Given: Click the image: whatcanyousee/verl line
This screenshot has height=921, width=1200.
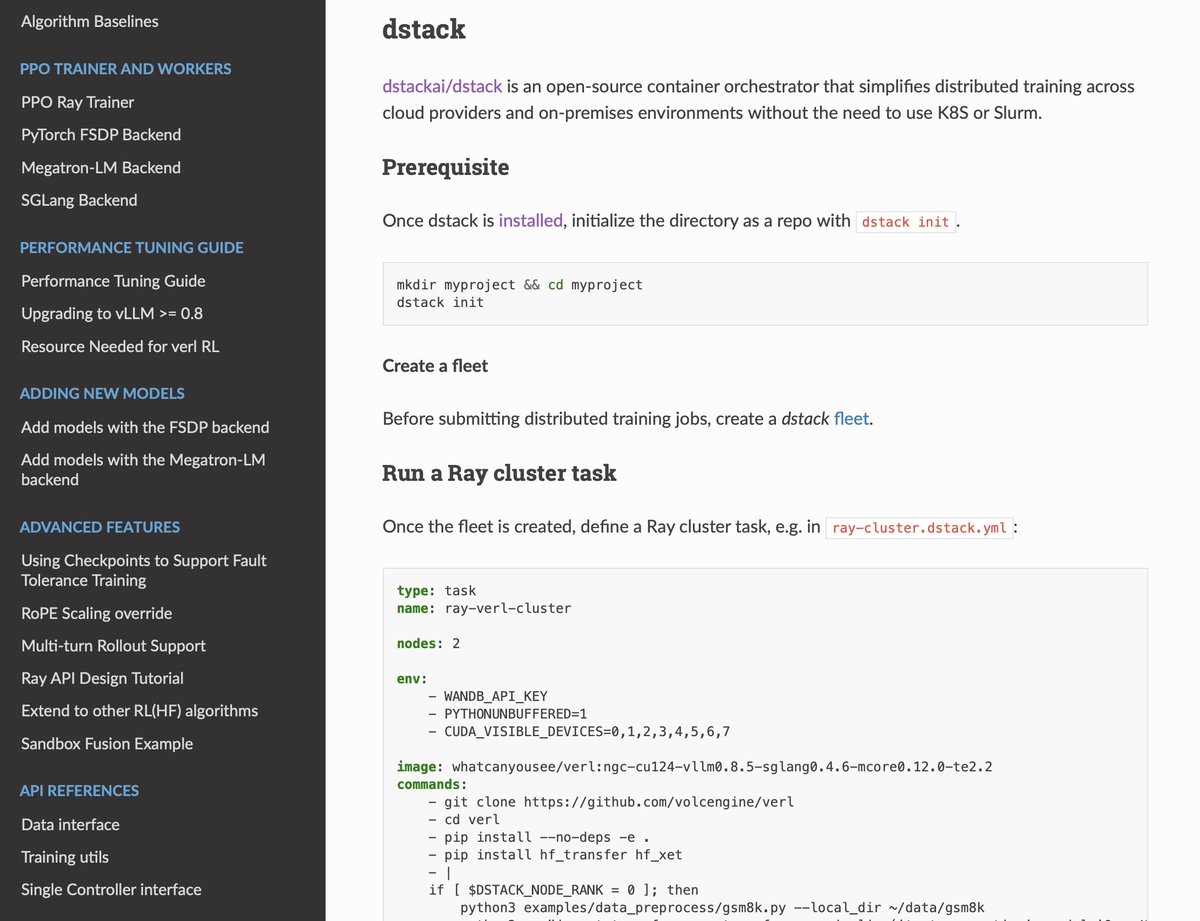Looking at the screenshot, I should [694, 767].
